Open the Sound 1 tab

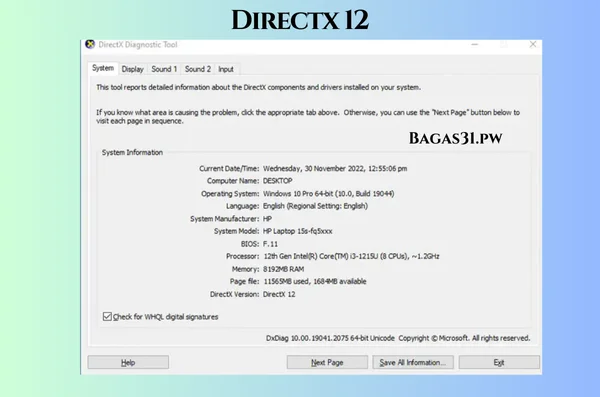point(164,69)
